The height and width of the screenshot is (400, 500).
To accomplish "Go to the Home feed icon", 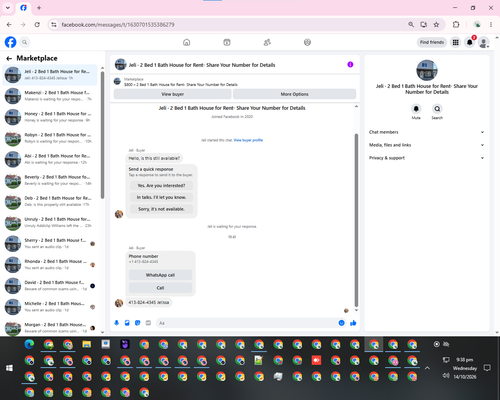I will point(187,42).
